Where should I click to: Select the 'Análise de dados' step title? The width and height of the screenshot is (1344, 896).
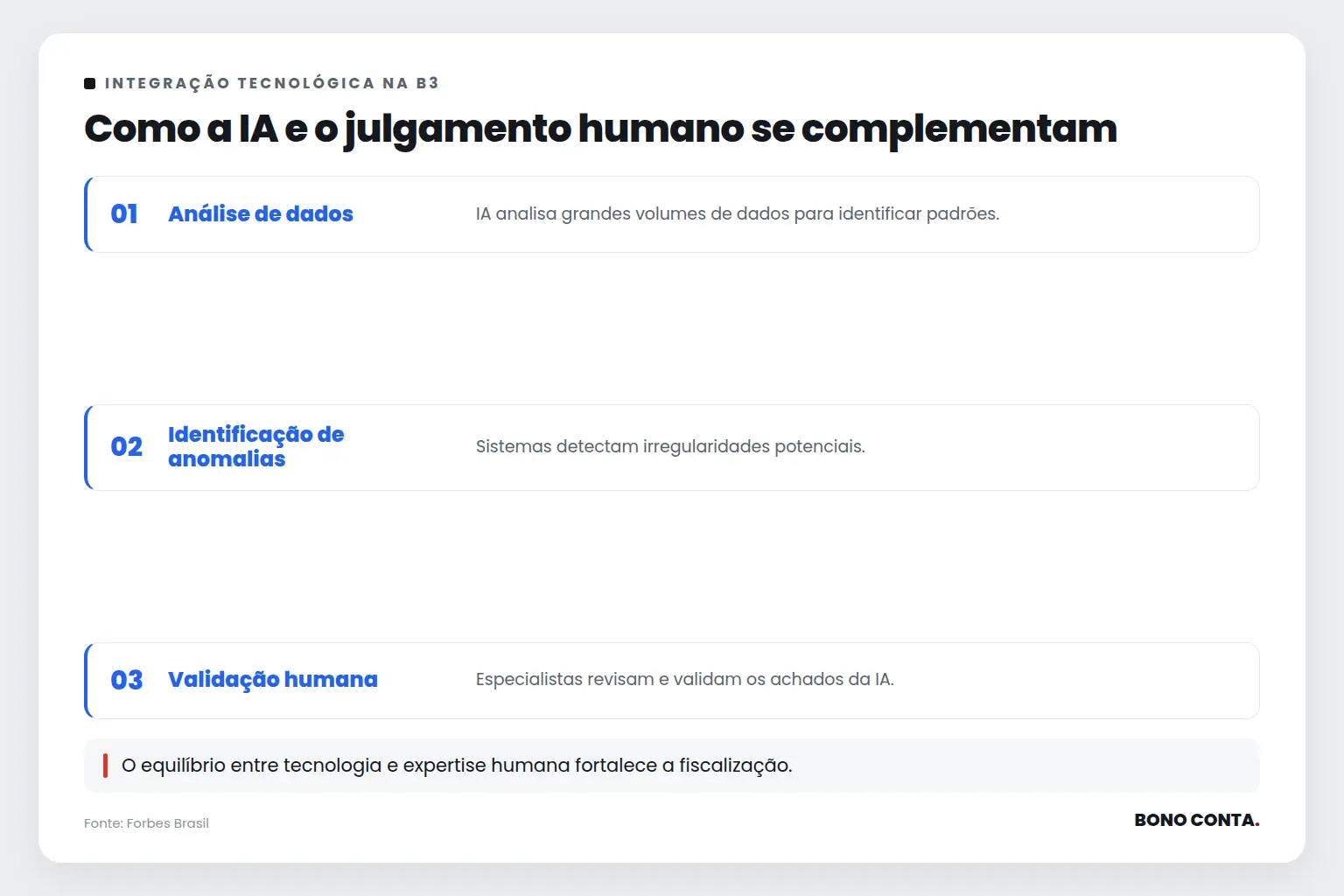(x=261, y=214)
